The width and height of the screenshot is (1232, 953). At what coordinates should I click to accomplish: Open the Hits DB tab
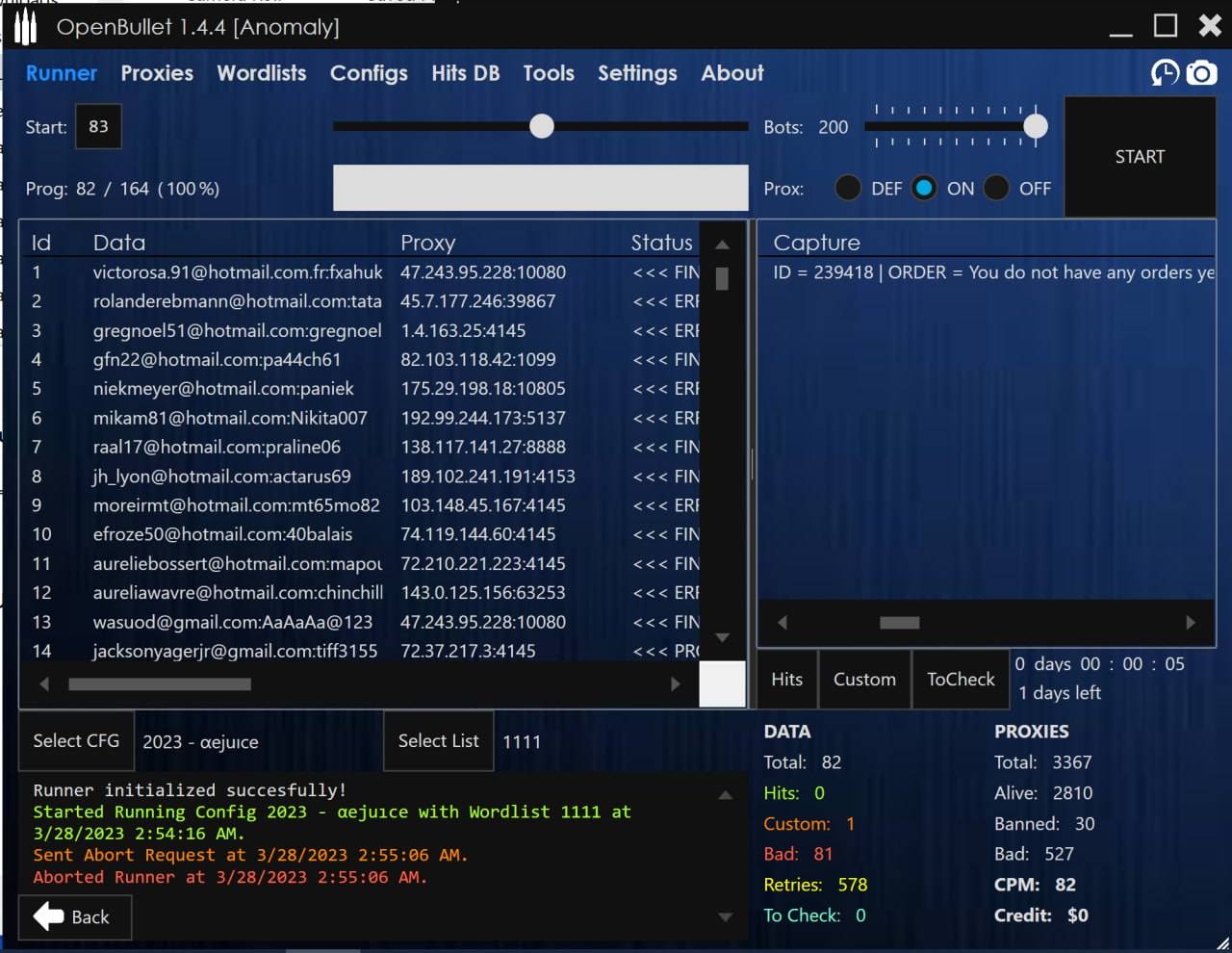pyautogui.click(x=465, y=73)
